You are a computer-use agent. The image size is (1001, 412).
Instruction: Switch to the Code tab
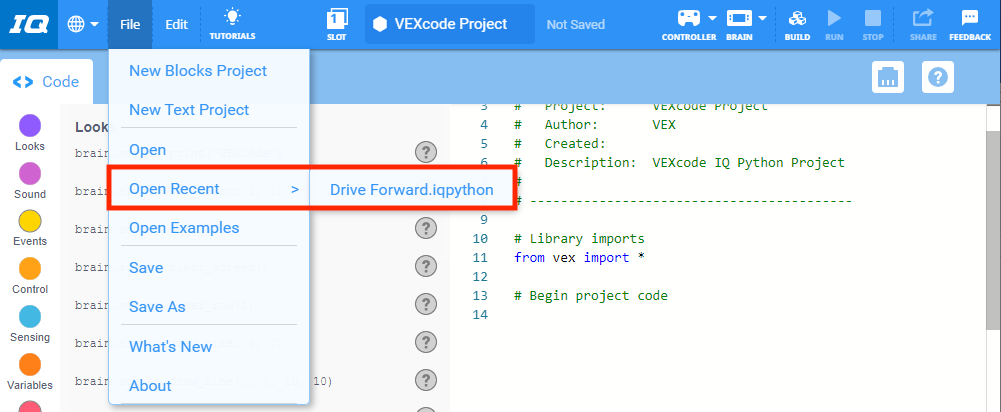46,82
